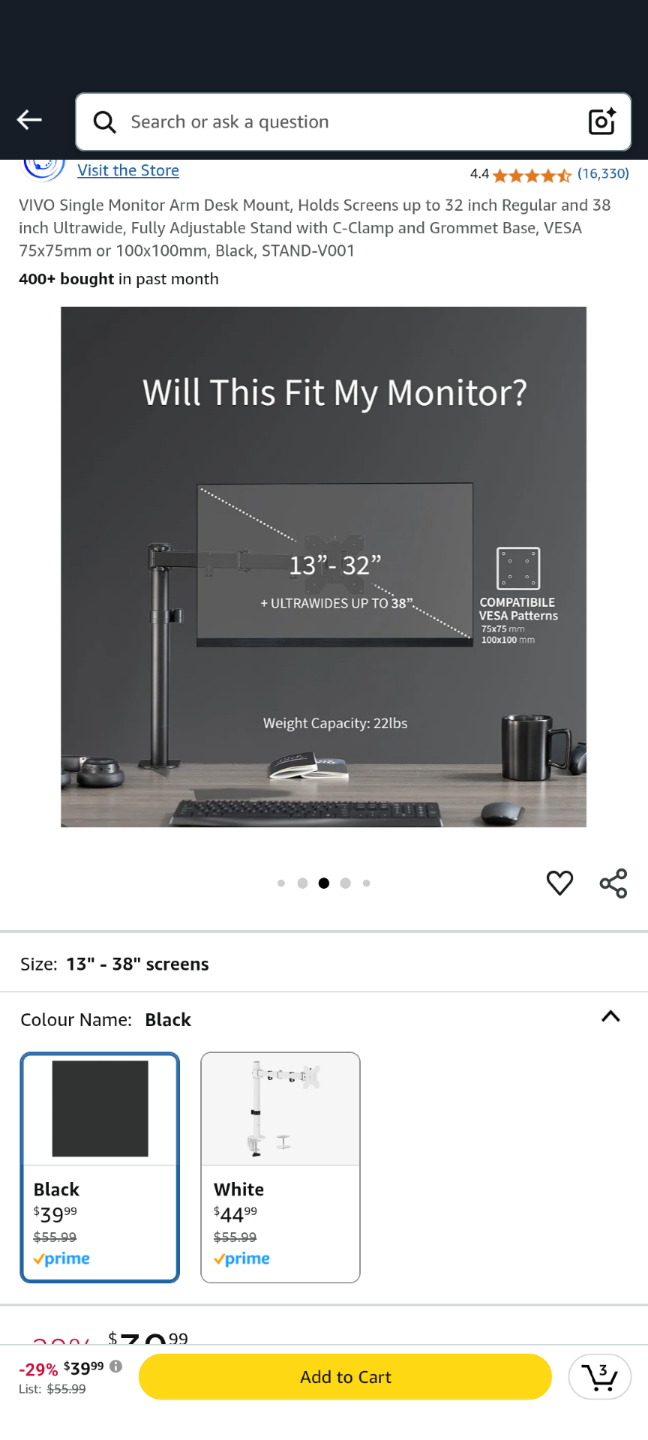Tap the back arrow icon
Screen dimensions: 648x1440
[29, 121]
